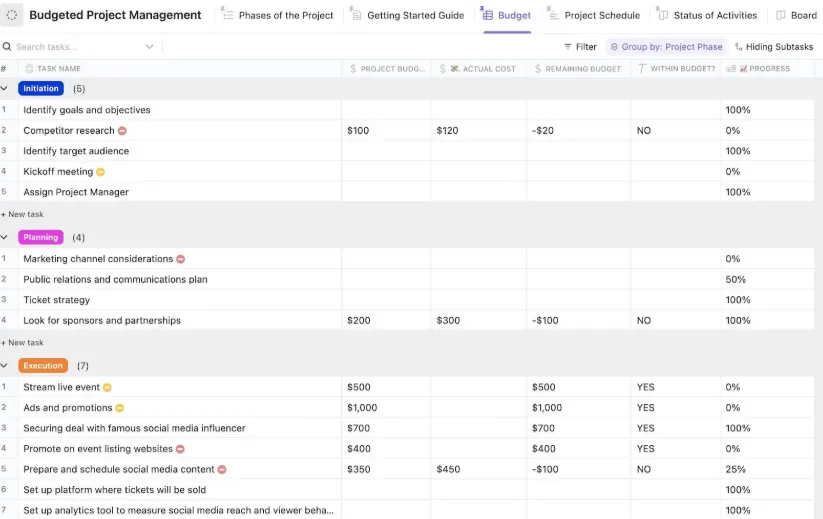Click the Filter funnel icon
Viewport: 823px width, 519px height.
tap(567, 47)
